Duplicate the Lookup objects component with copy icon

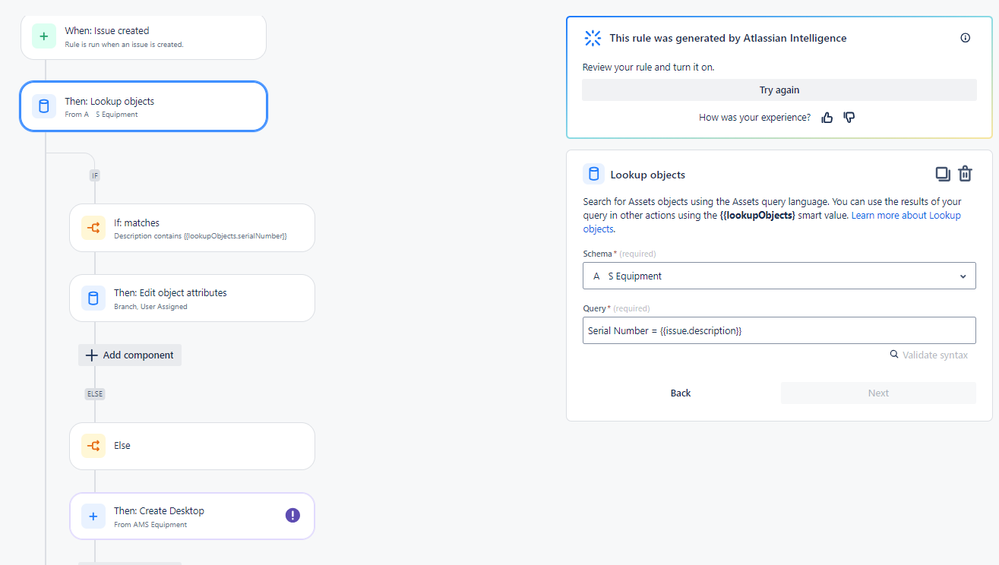coord(942,173)
